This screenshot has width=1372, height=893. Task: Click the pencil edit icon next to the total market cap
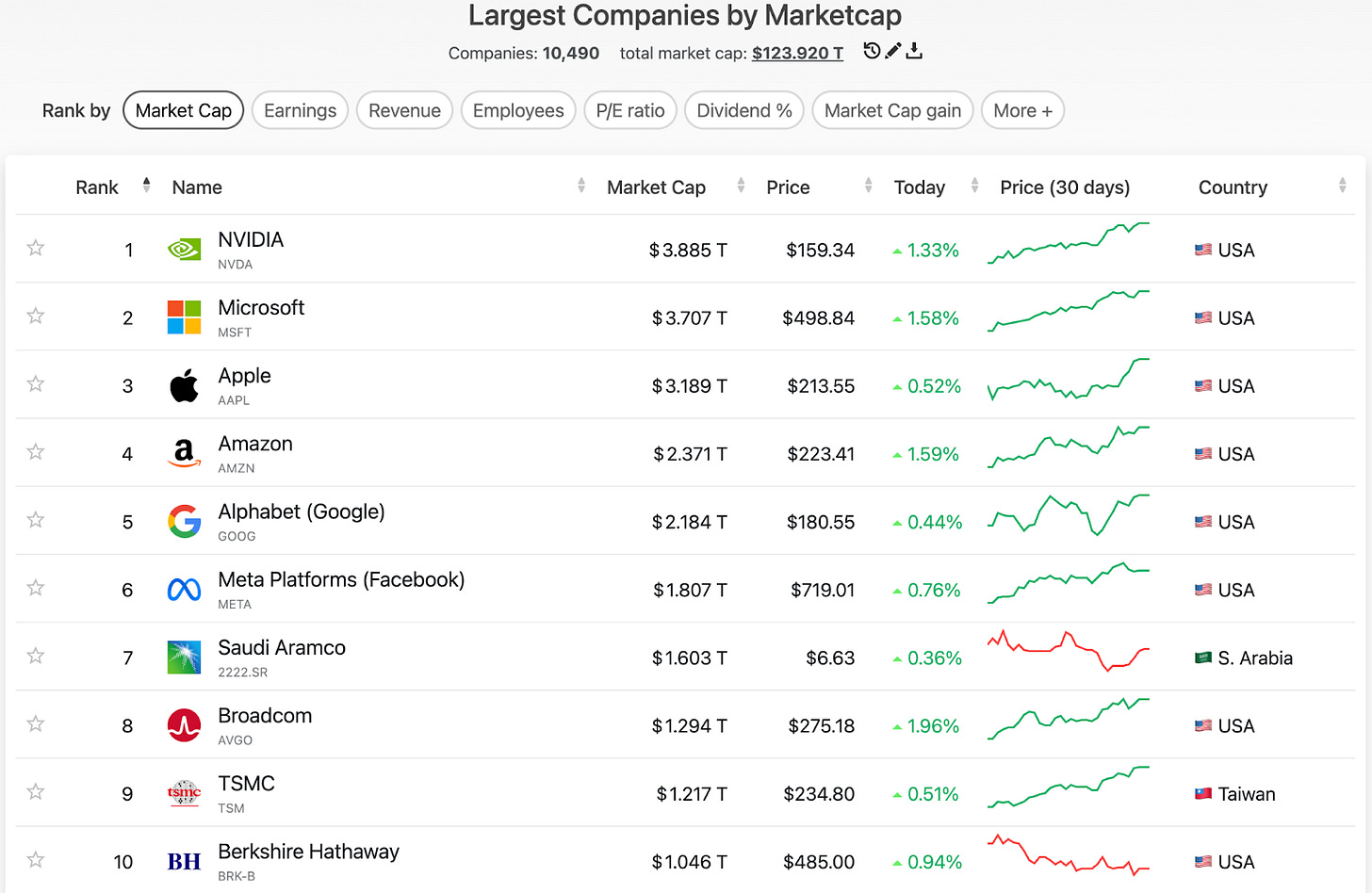893,51
